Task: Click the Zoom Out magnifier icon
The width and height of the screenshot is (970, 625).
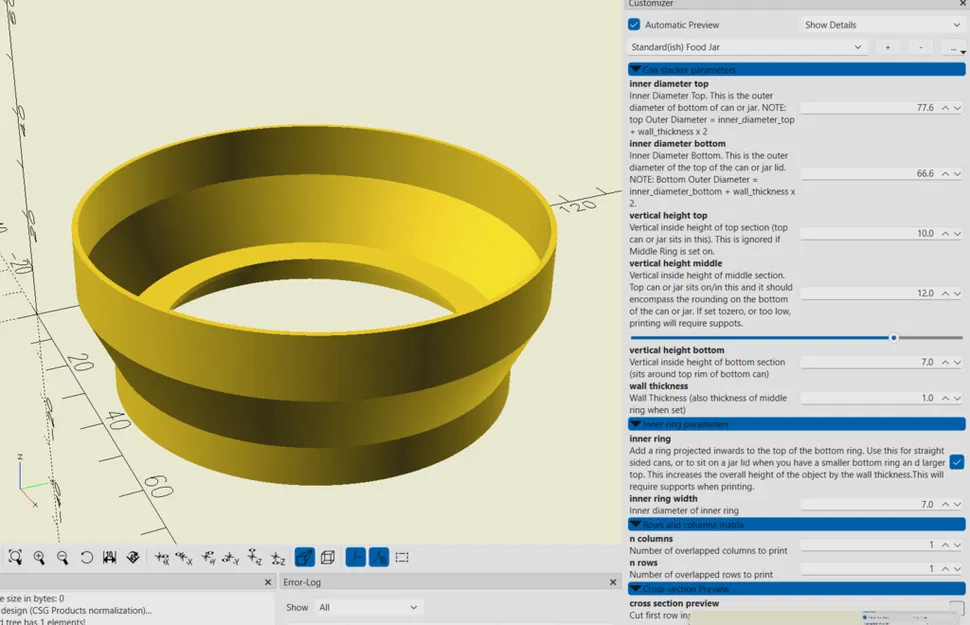Action: [64, 557]
